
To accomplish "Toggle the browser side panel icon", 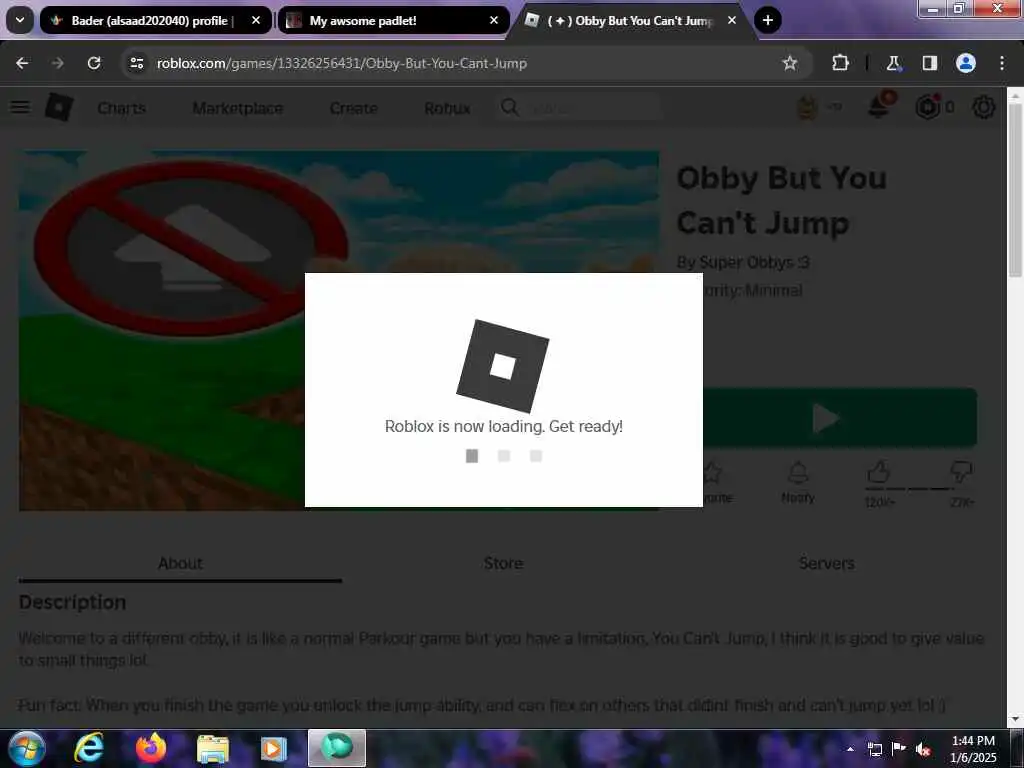I will 930,63.
